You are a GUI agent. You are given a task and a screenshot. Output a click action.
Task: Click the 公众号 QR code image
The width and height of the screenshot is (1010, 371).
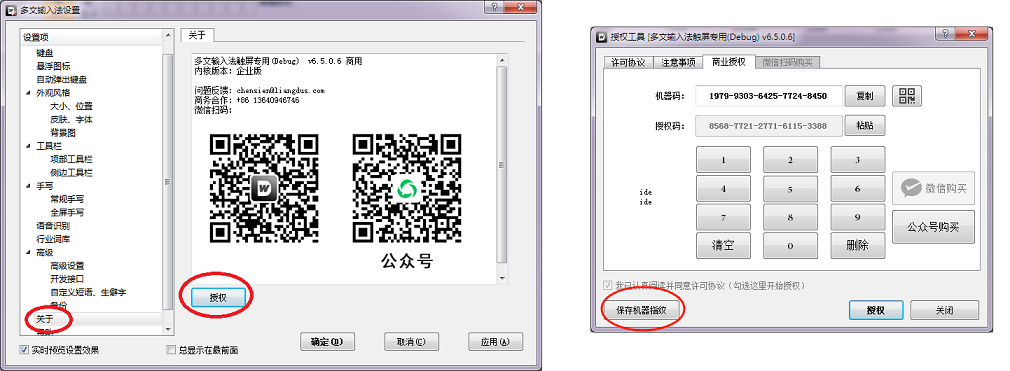407,188
